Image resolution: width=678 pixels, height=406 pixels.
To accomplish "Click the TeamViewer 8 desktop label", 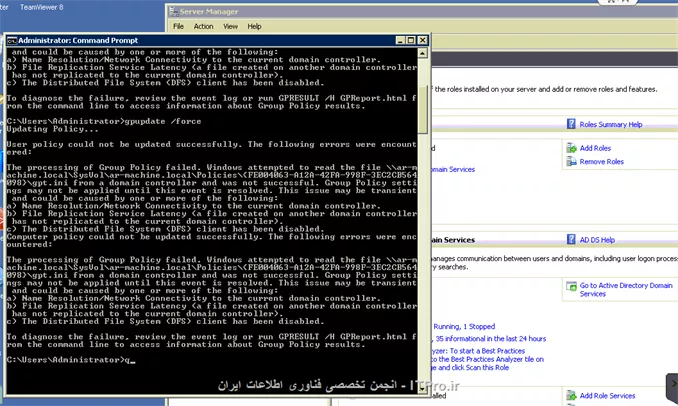I will pyautogui.click(x=42, y=7).
